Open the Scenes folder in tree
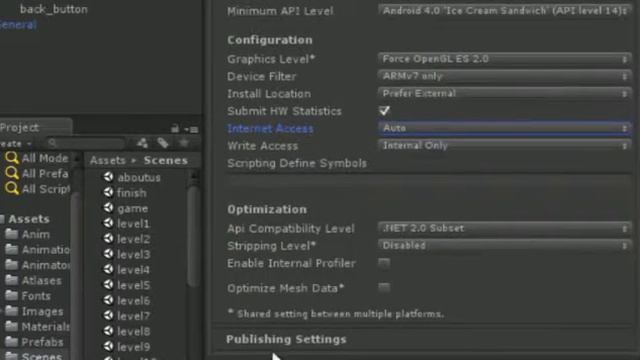640x360 pixels. click(x=34, y=356)
